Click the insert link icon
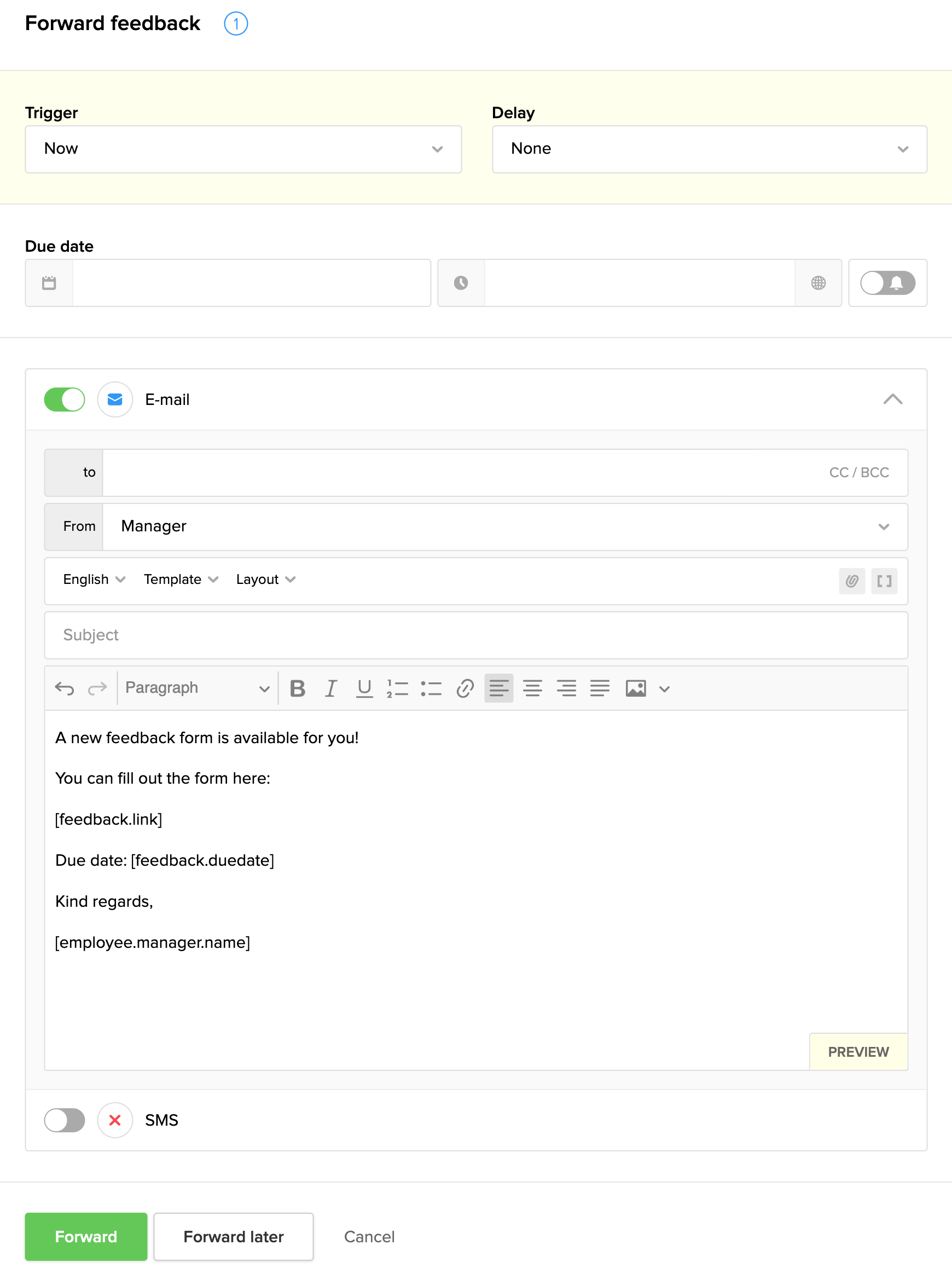The height and width of the screenshot is (1274, 952). (465, 688)
